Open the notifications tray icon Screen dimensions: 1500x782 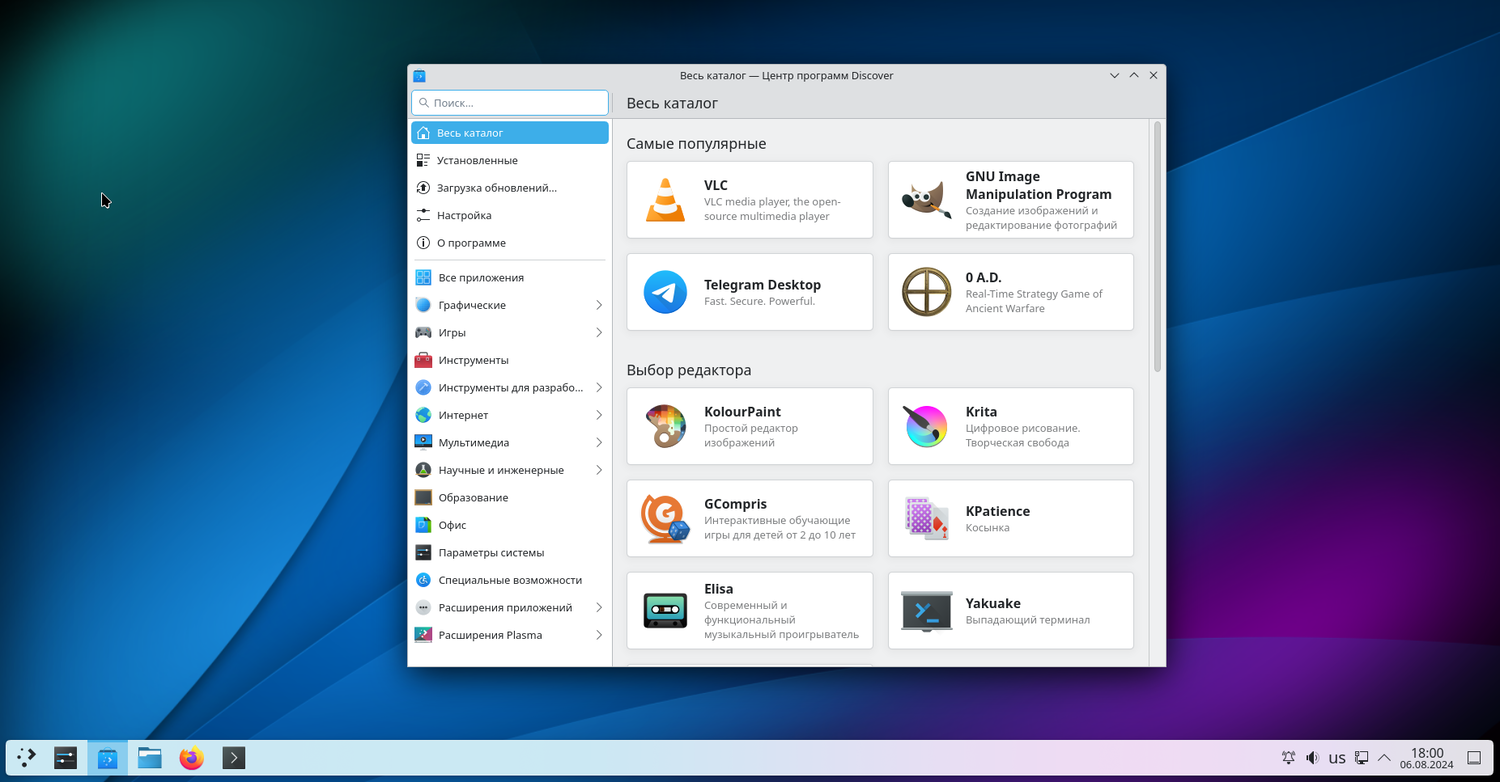point(1289,758)
